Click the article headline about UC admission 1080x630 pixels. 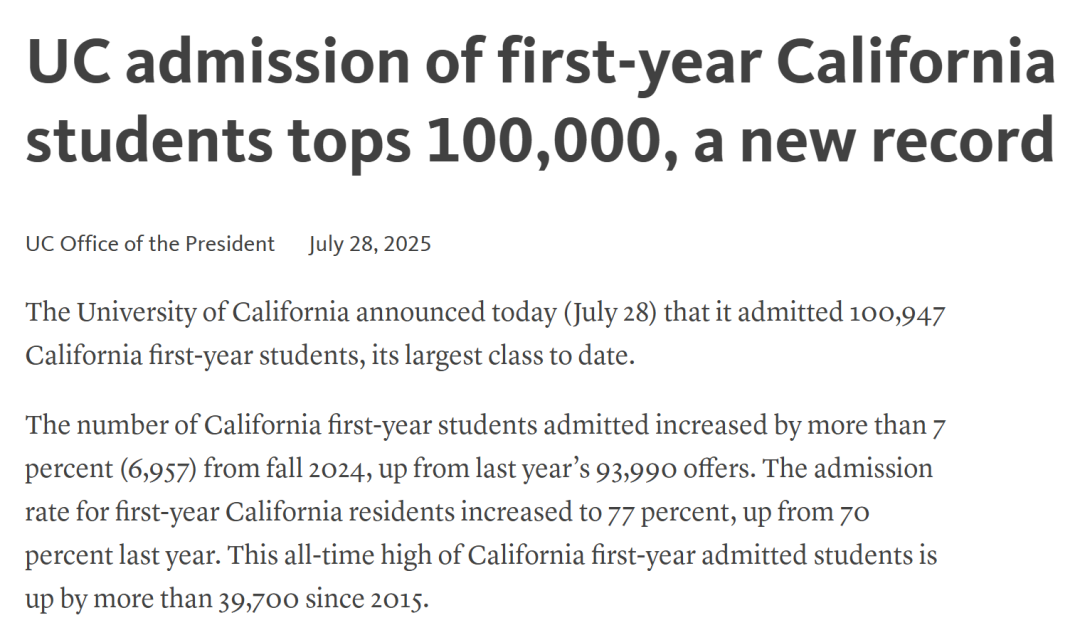541,101
